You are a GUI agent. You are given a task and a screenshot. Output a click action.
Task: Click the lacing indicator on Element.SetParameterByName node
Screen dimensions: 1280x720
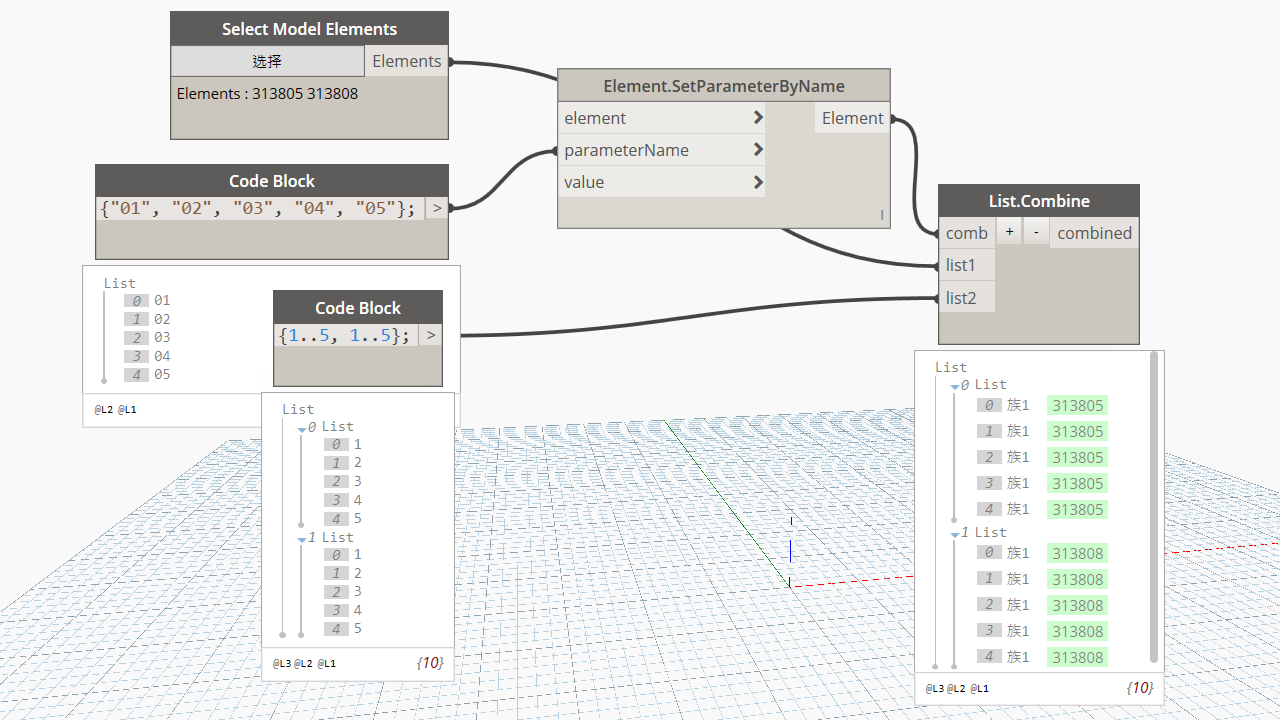click(882, 215)
